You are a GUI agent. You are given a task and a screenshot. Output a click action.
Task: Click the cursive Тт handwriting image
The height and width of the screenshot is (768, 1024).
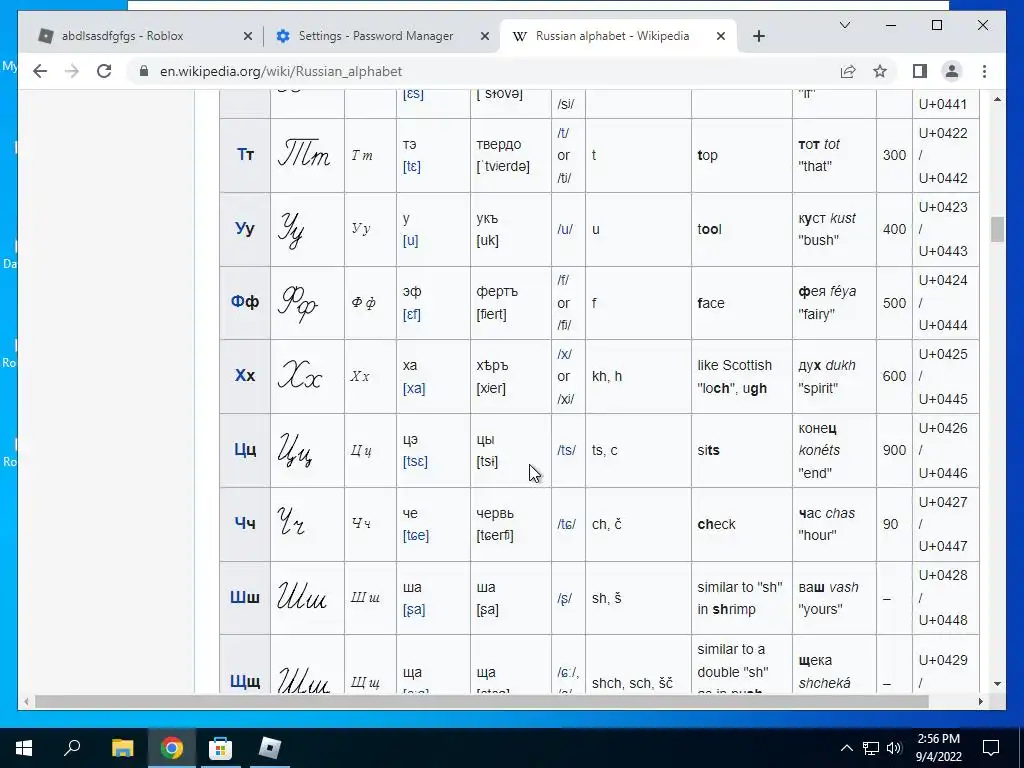coord(304,154)
